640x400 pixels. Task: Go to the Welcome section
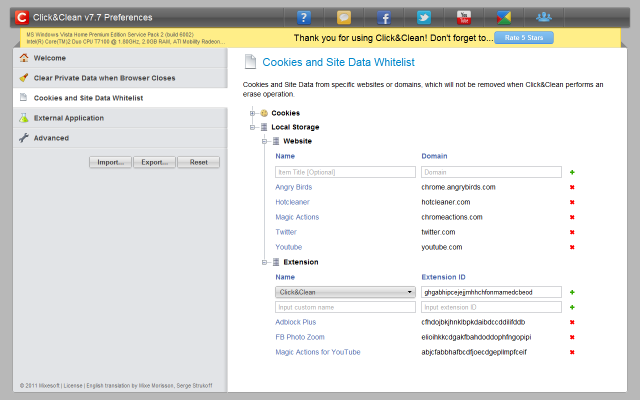click(120, 58)
